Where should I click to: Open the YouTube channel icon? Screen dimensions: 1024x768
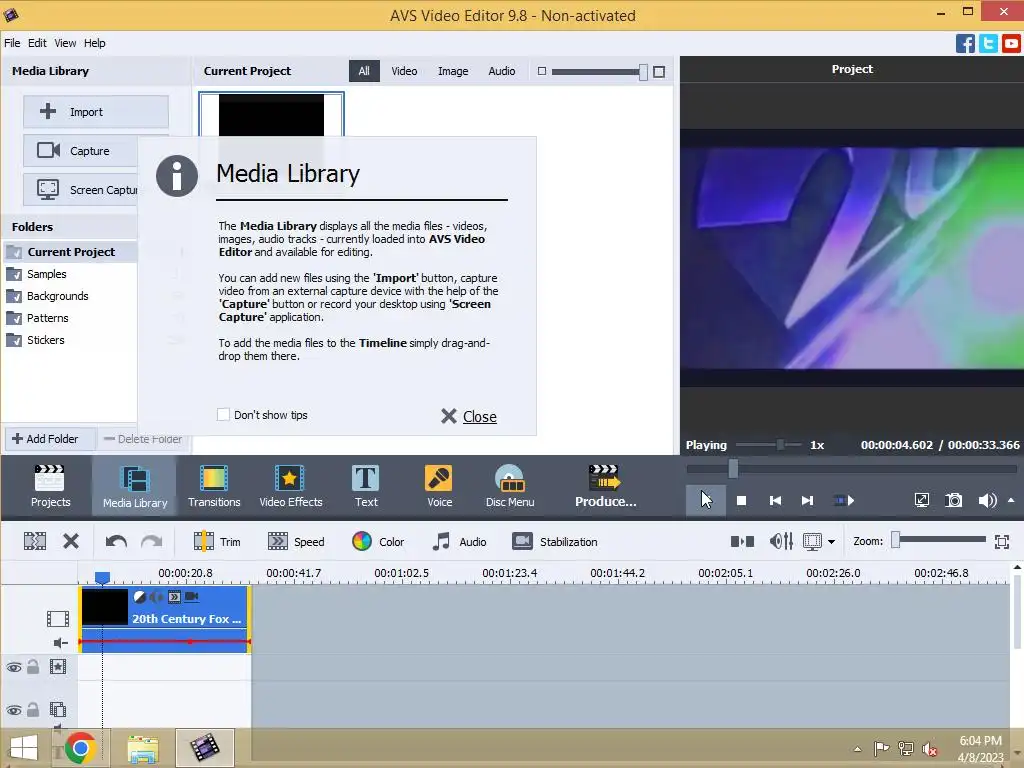coord(1012,44)
